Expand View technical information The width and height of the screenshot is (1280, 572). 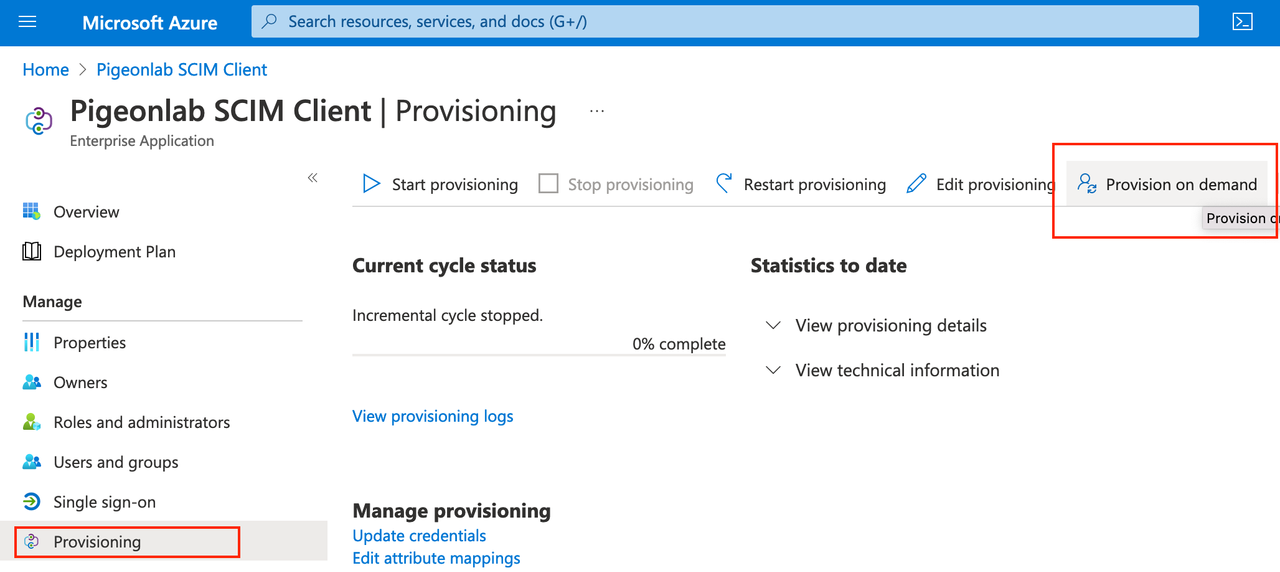[x=882, y=370]
